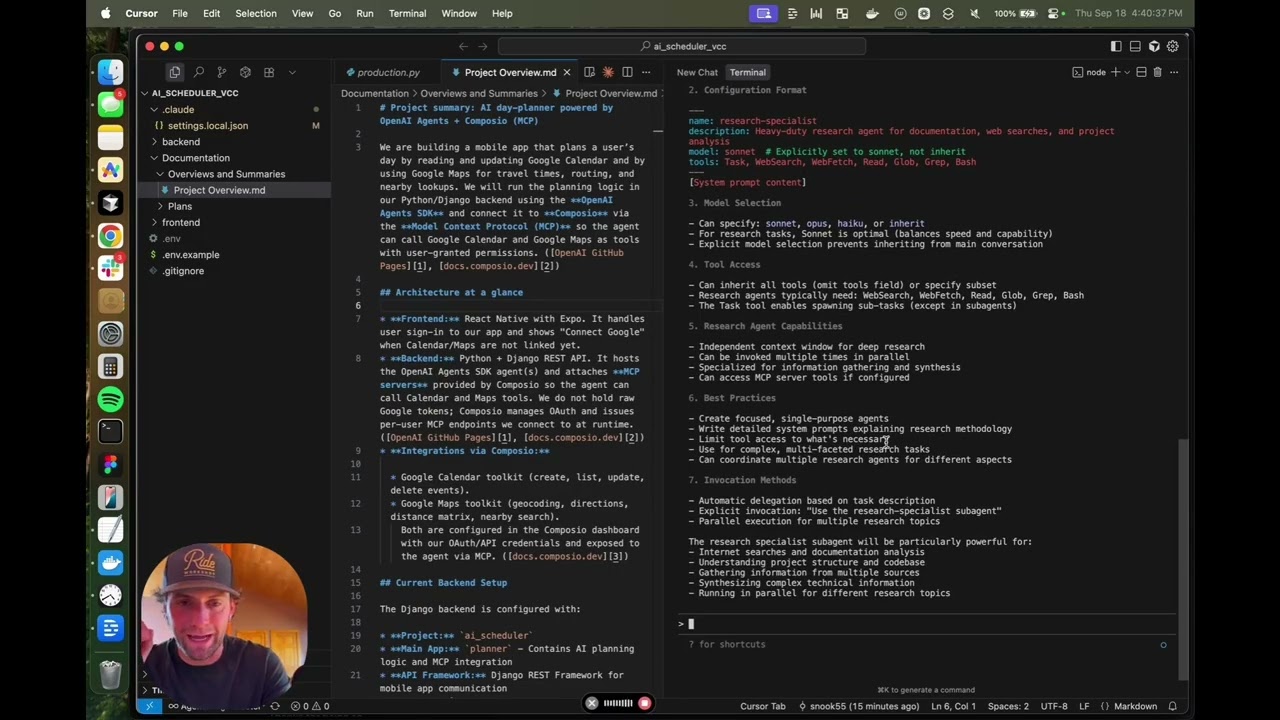Viewport: 1280px width, 720px height.
Task: Open the .env.example file
Action: [190, 254]
